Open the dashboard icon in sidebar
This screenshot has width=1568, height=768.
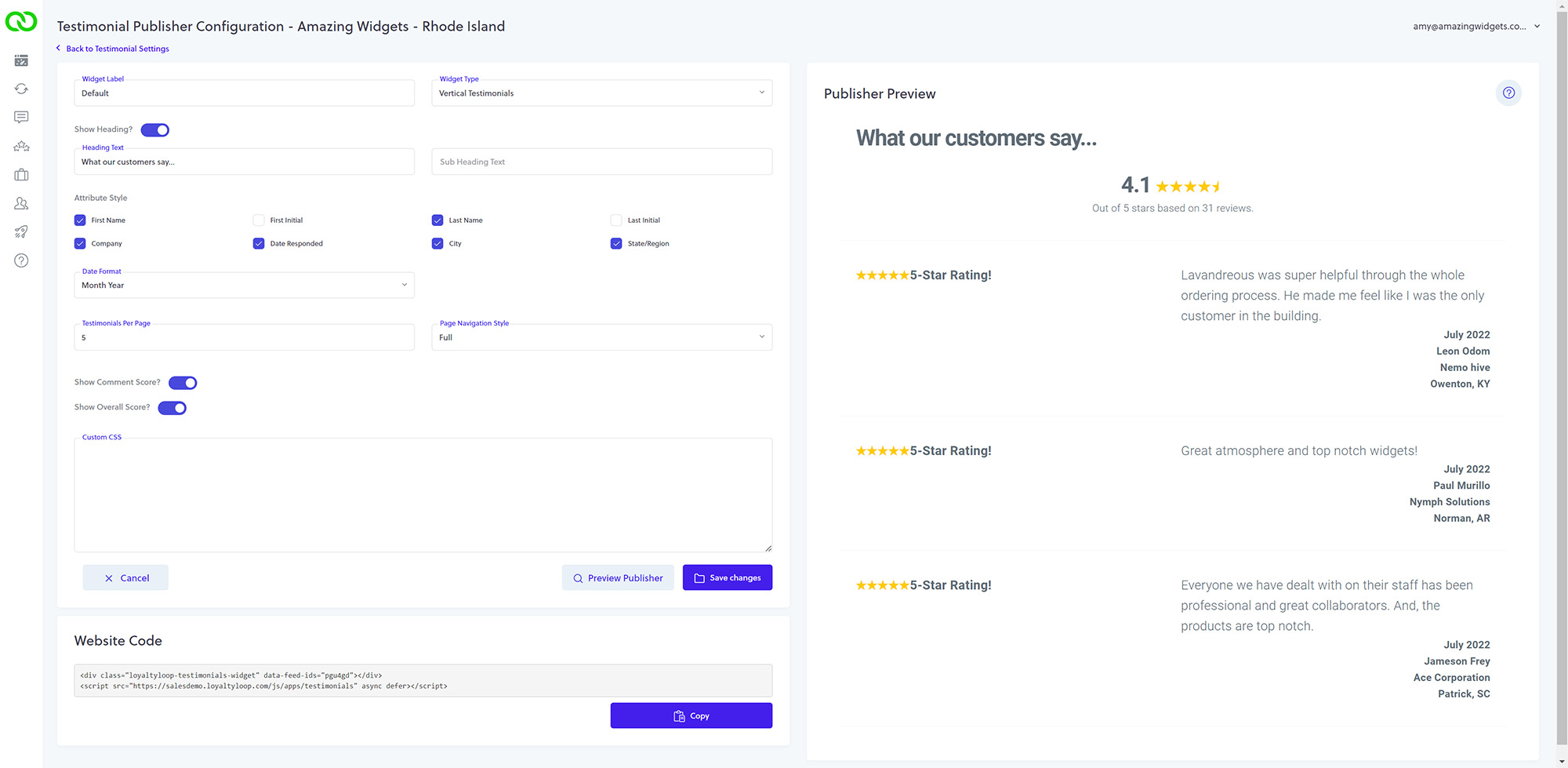21,60
